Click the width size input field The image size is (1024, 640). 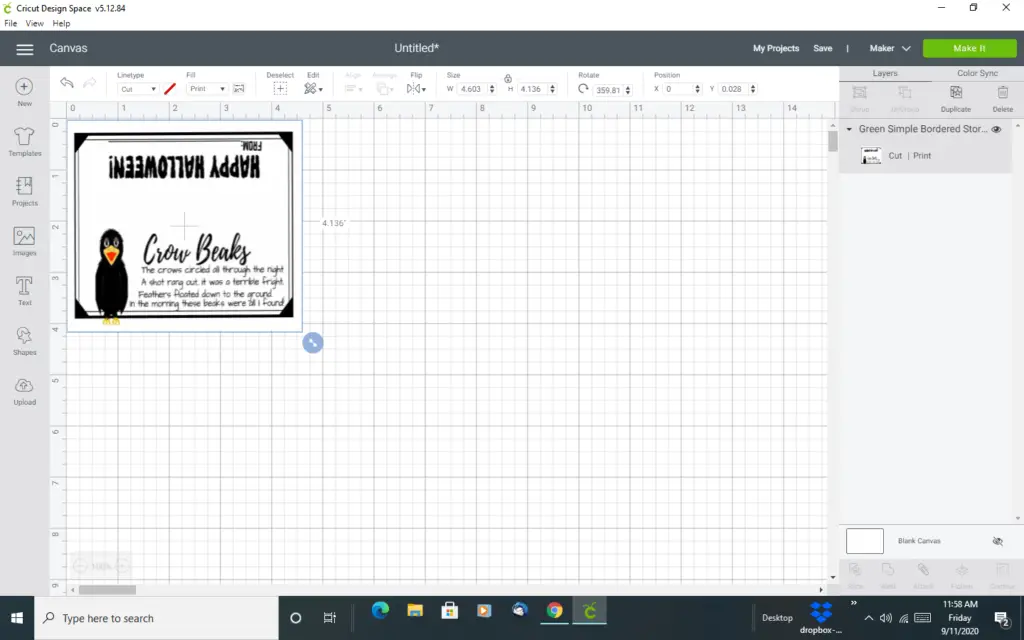[471, 89]
